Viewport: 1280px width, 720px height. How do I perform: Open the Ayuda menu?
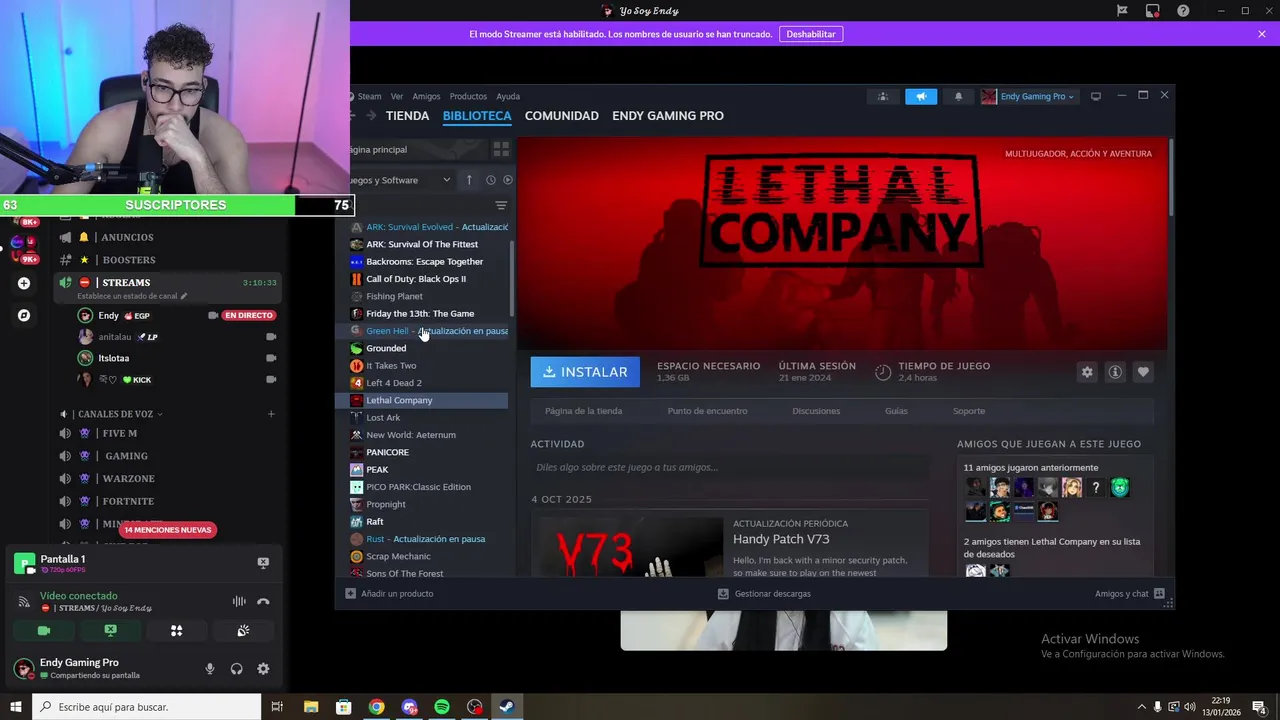click(x=508, y=97)
